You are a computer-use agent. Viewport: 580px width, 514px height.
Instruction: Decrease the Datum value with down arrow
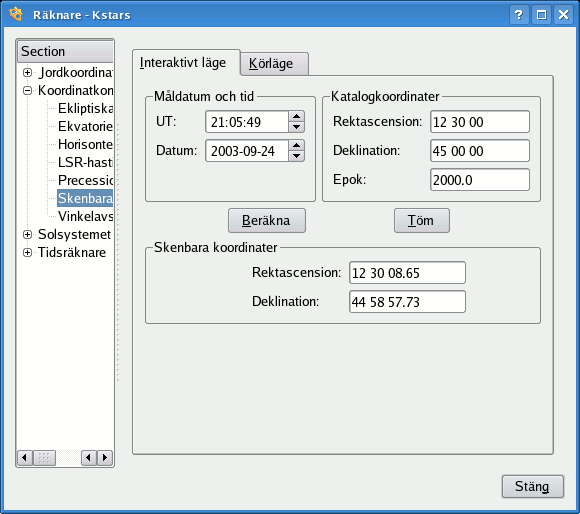(296, 156)
